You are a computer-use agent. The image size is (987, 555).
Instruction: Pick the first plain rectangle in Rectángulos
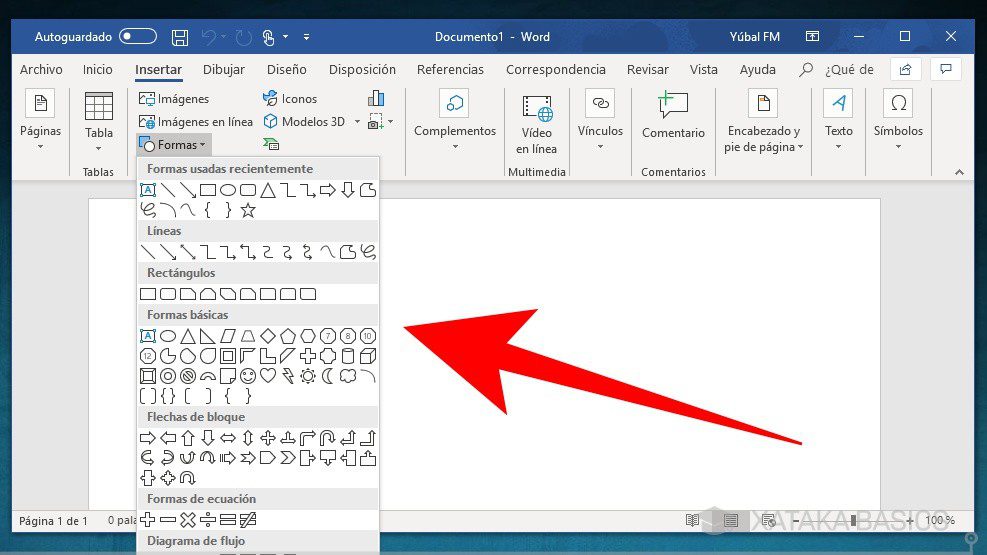pyautogui.click(x=148, y=294)
